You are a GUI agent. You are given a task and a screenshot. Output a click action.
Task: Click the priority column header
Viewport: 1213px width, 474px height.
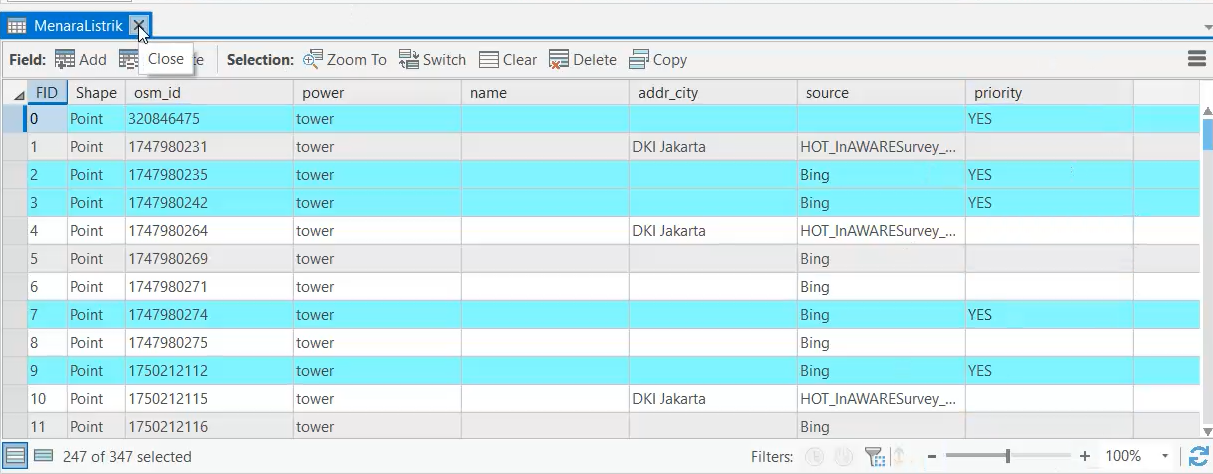pos(1049,92)
